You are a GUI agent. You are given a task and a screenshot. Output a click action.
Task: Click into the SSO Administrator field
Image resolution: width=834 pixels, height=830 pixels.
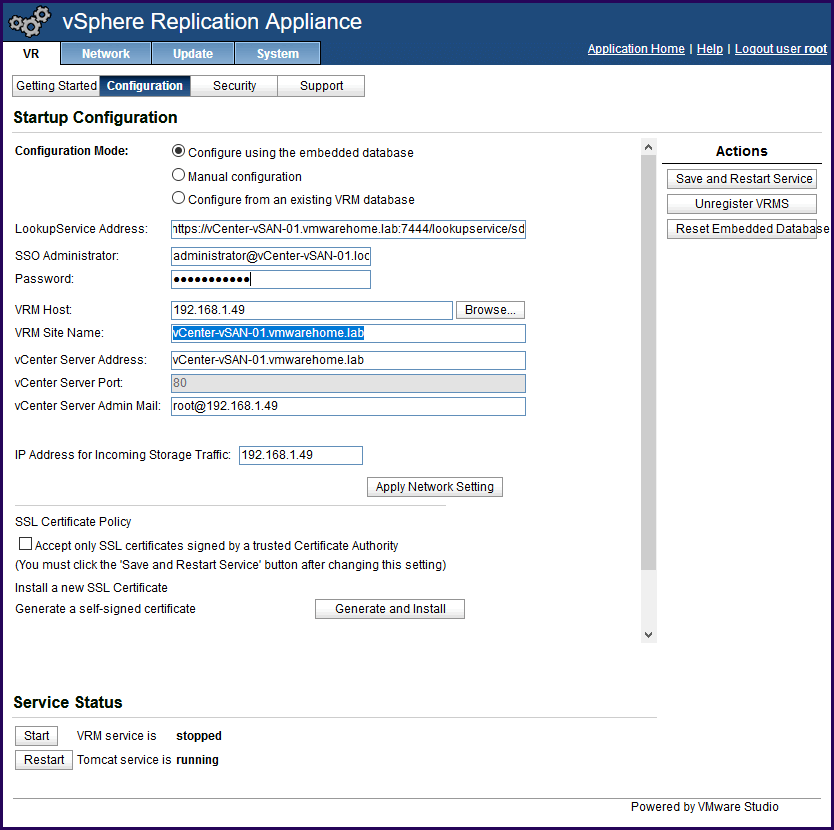(271, 256)
